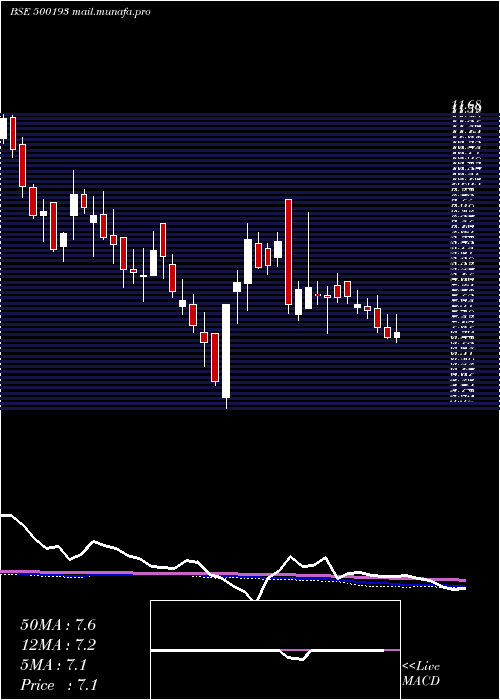Select the 5MA : 7.1 readout

(x=54, y=665)
